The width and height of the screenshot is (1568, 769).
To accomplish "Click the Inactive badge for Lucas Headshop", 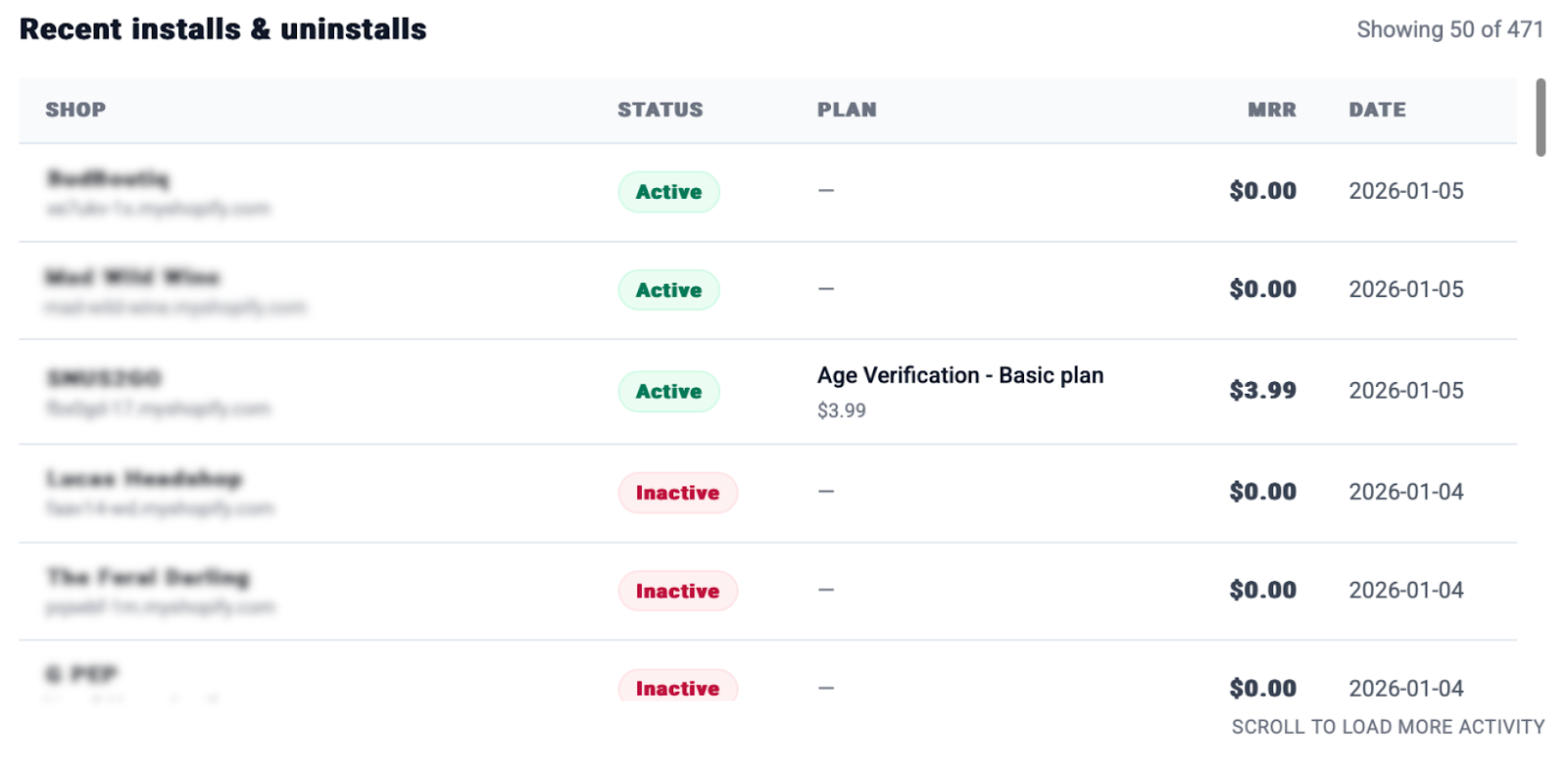I will (677, 493).
